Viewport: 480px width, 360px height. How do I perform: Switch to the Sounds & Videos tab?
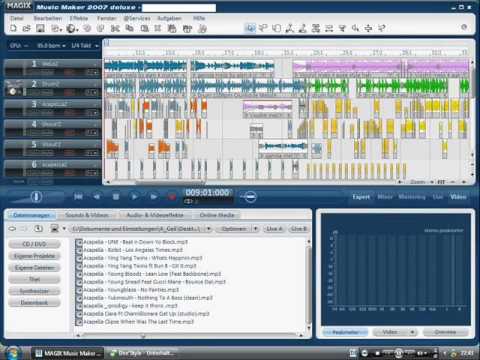pos(87,215)
